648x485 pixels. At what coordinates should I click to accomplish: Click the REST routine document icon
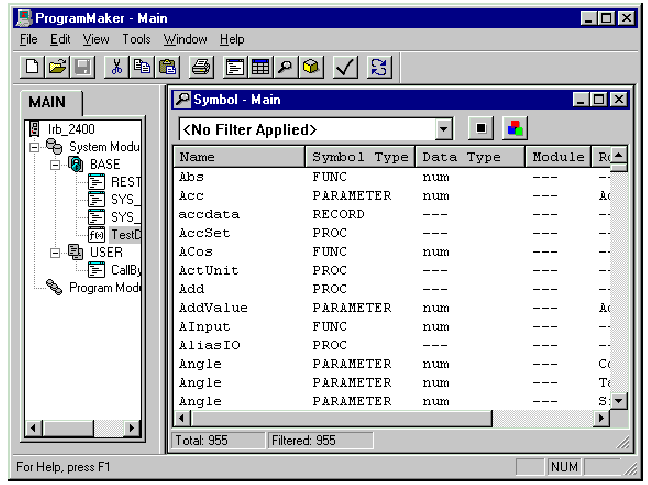[x=96, y=182]
